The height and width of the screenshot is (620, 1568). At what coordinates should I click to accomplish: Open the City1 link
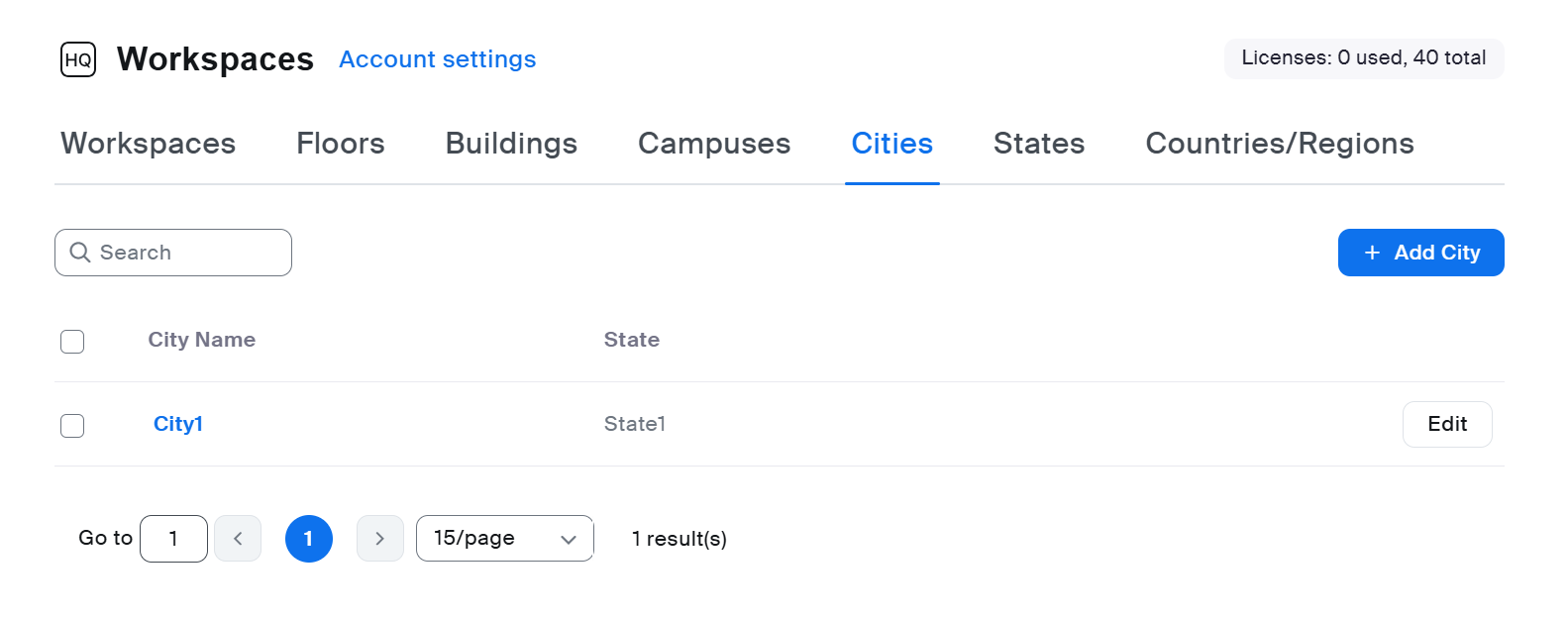178,424
